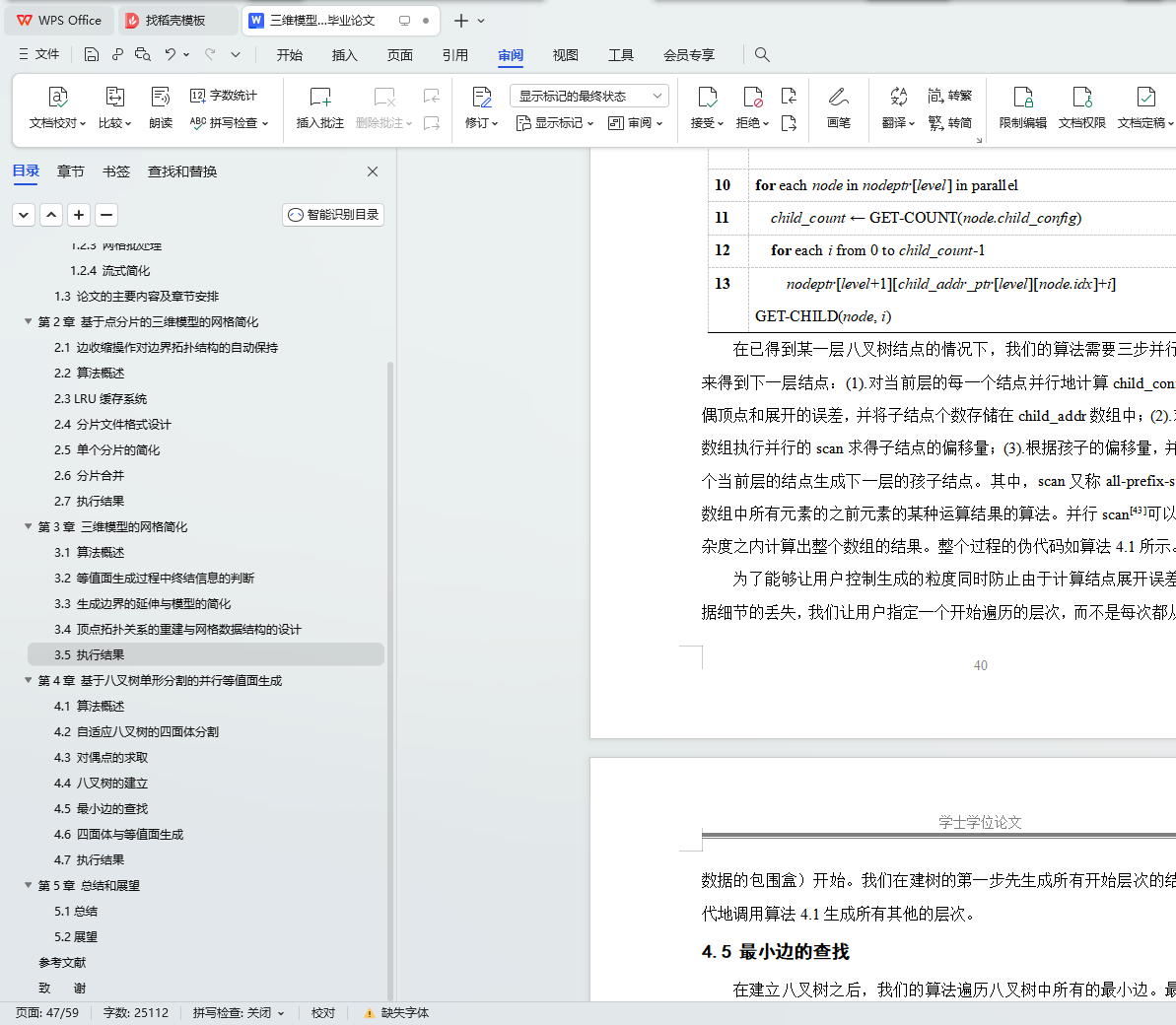Click the Redo arrow icon
The height and width of the screenshot is (1025, 1176).
pos(211,55)
